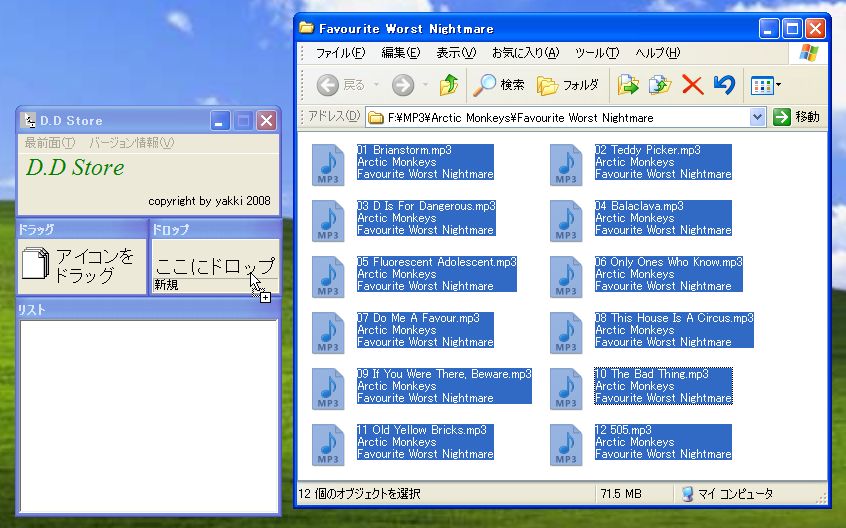Go up one folder level
This screenshot has height=528, width=846.
click(x=448, y=85)
